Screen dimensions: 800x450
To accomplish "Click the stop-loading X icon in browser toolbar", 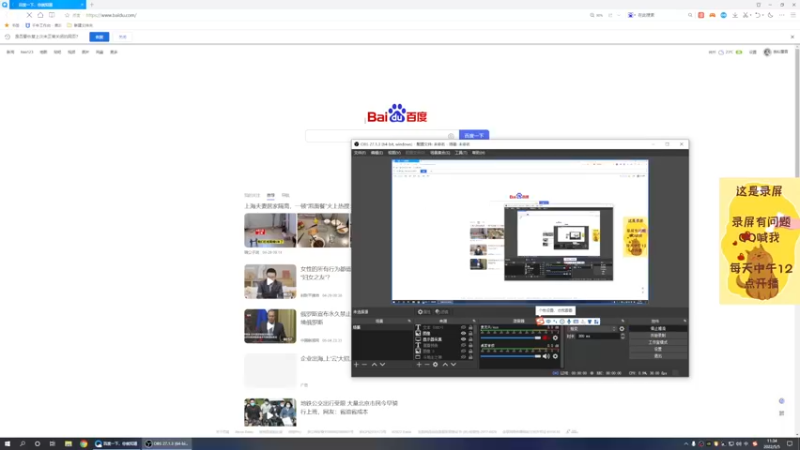I will click(x=29, y=15).
